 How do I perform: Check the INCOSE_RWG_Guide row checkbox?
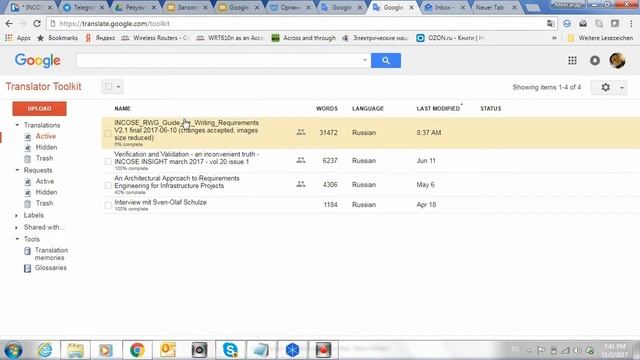(x=108, y=133)
